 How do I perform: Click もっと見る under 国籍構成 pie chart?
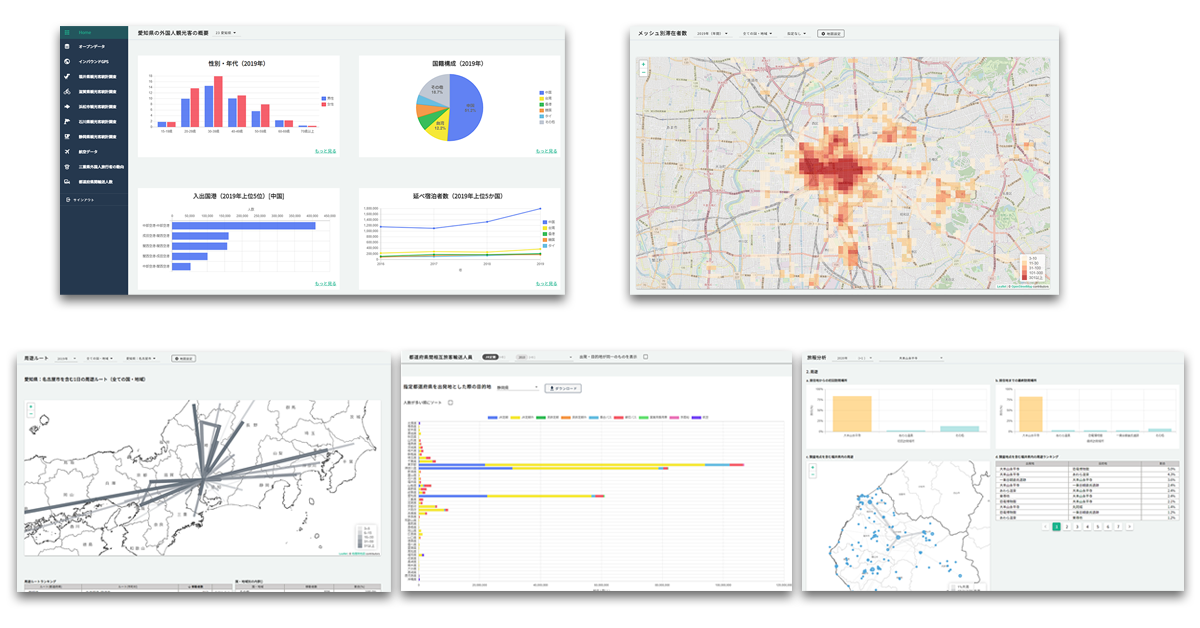(x=545, y=151)
